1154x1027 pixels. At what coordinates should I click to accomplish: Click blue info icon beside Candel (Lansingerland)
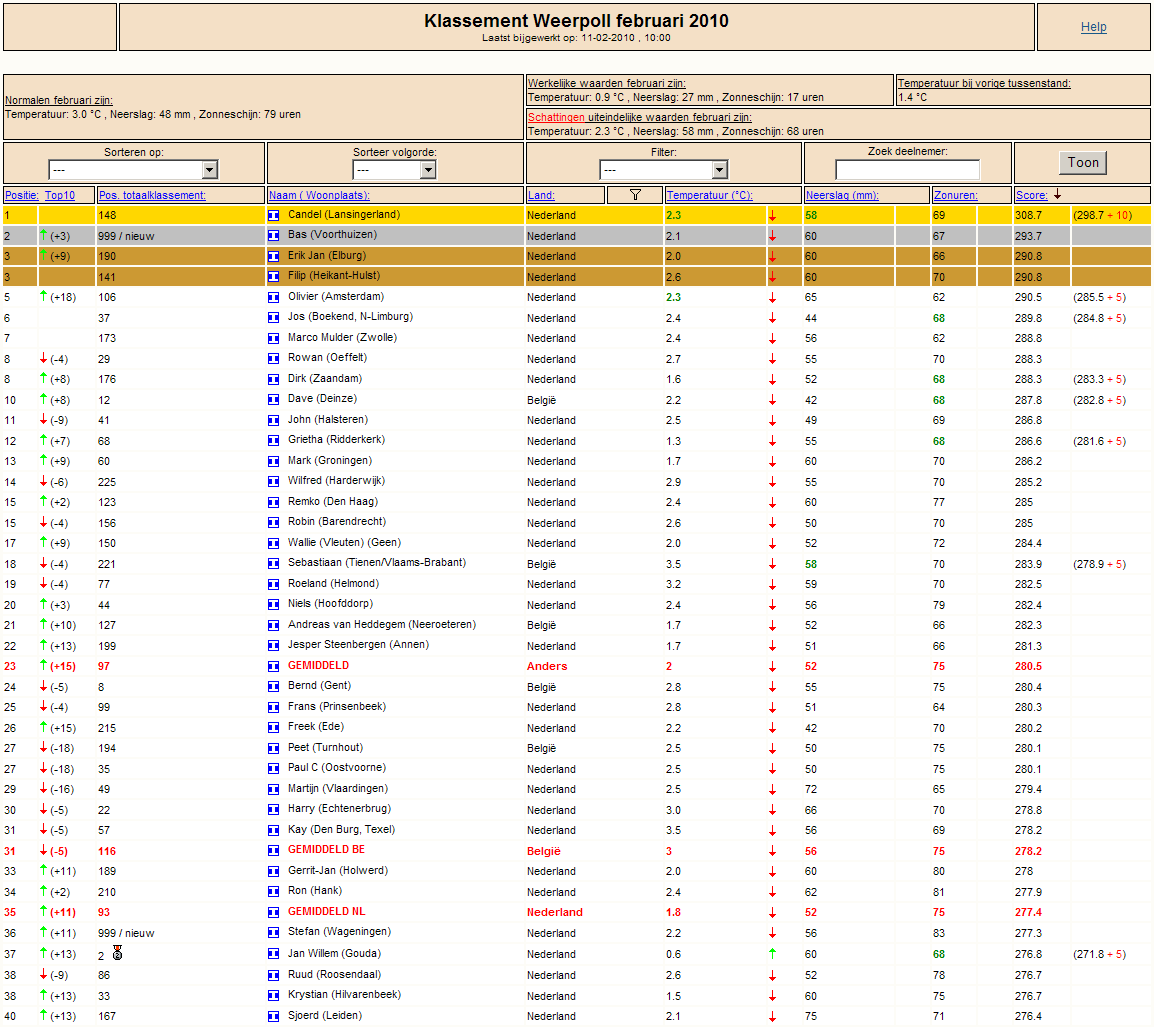coord(273,216)
